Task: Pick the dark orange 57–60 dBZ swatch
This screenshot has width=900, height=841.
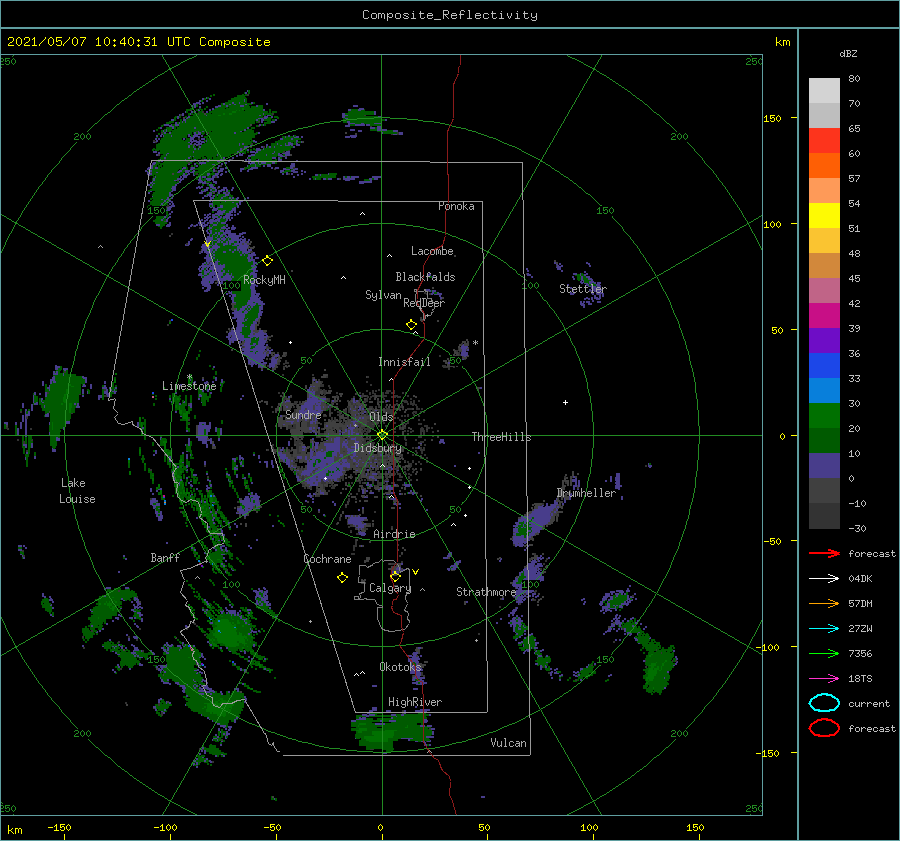Action: [824, 166]
